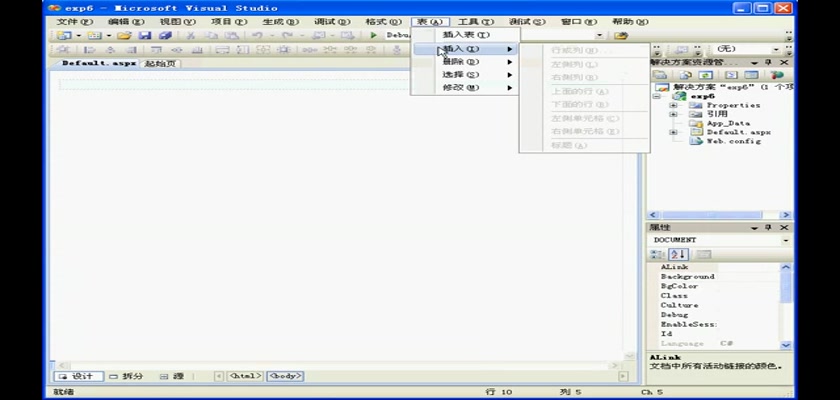Click the Save All toolbar icon
Screen dimensions: 840x400
(165, 35)
